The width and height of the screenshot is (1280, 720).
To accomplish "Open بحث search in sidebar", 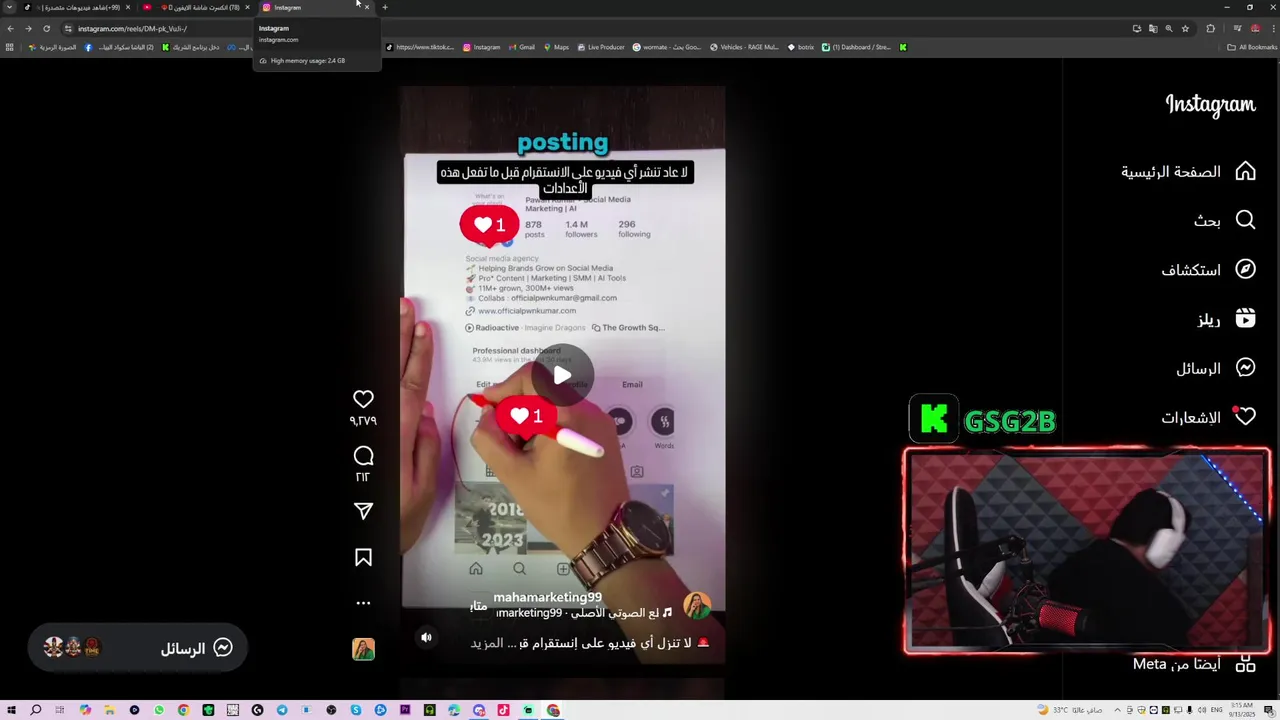I will [1224, 220].
